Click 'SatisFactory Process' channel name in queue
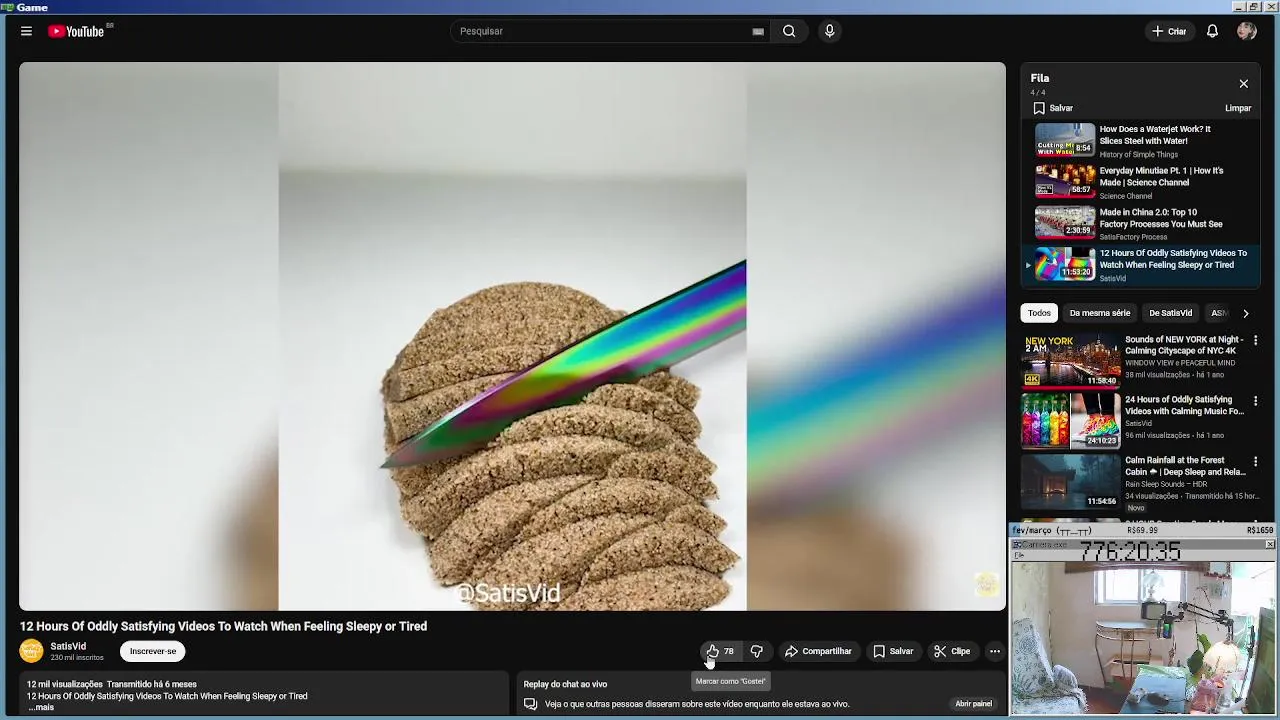The width and height of the screenshot is (1280, 720). [x=1133, y=237]
